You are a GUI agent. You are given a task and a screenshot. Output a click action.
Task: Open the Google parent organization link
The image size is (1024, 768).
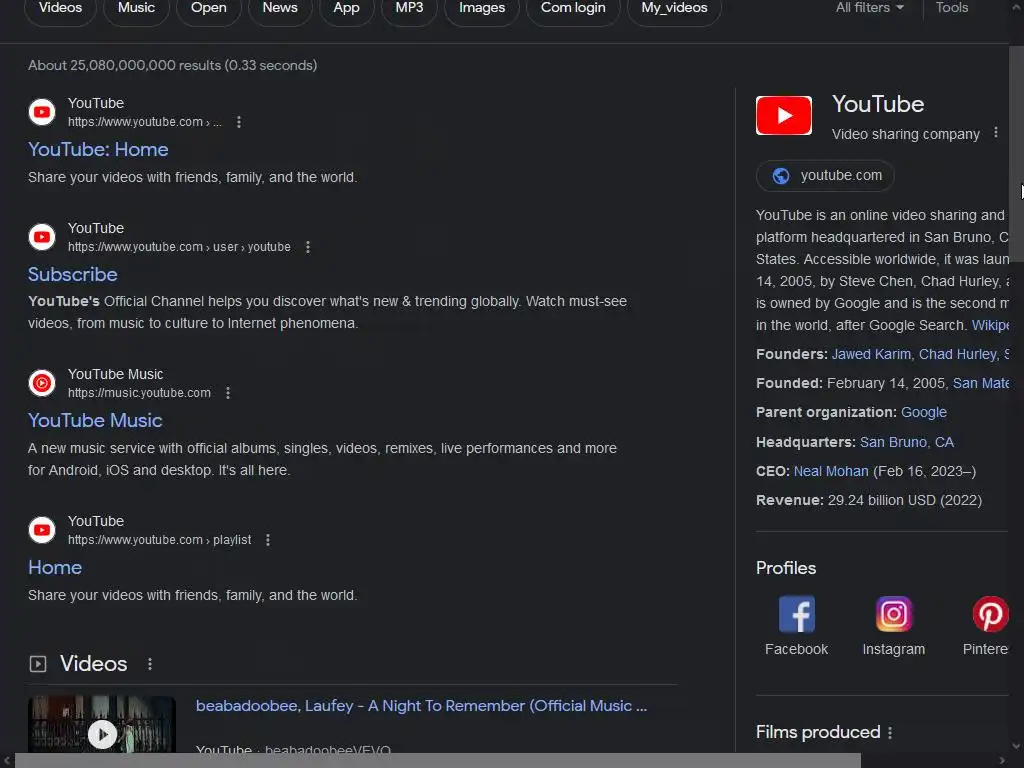(923, 413)
